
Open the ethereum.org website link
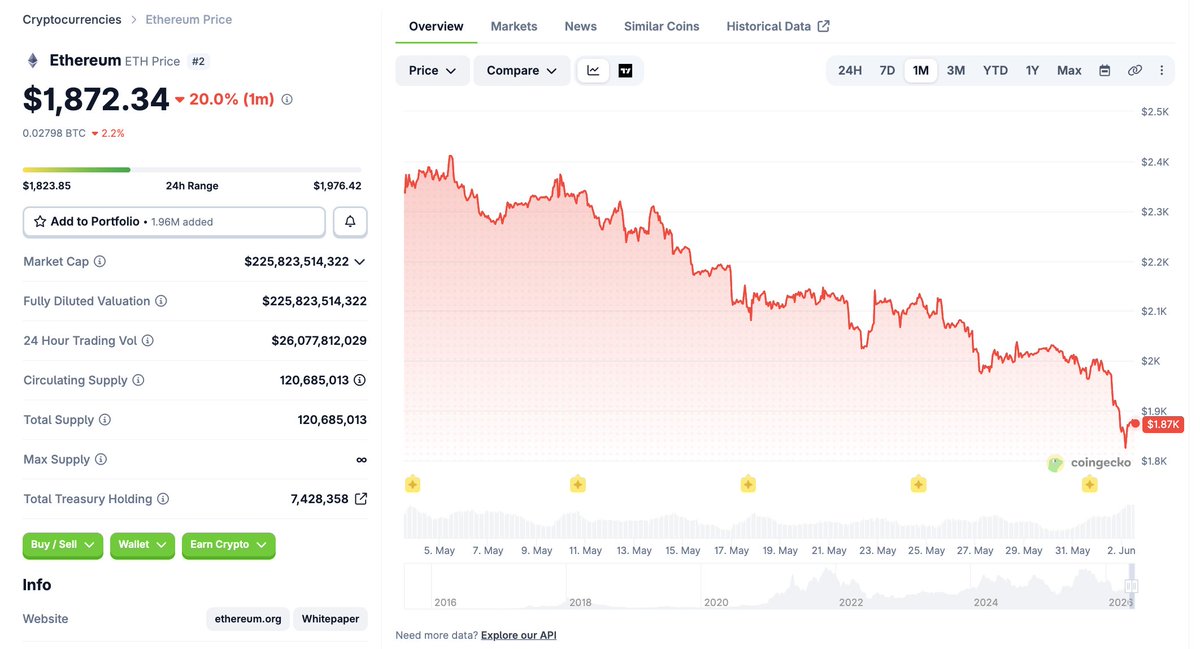click(248, 619)
